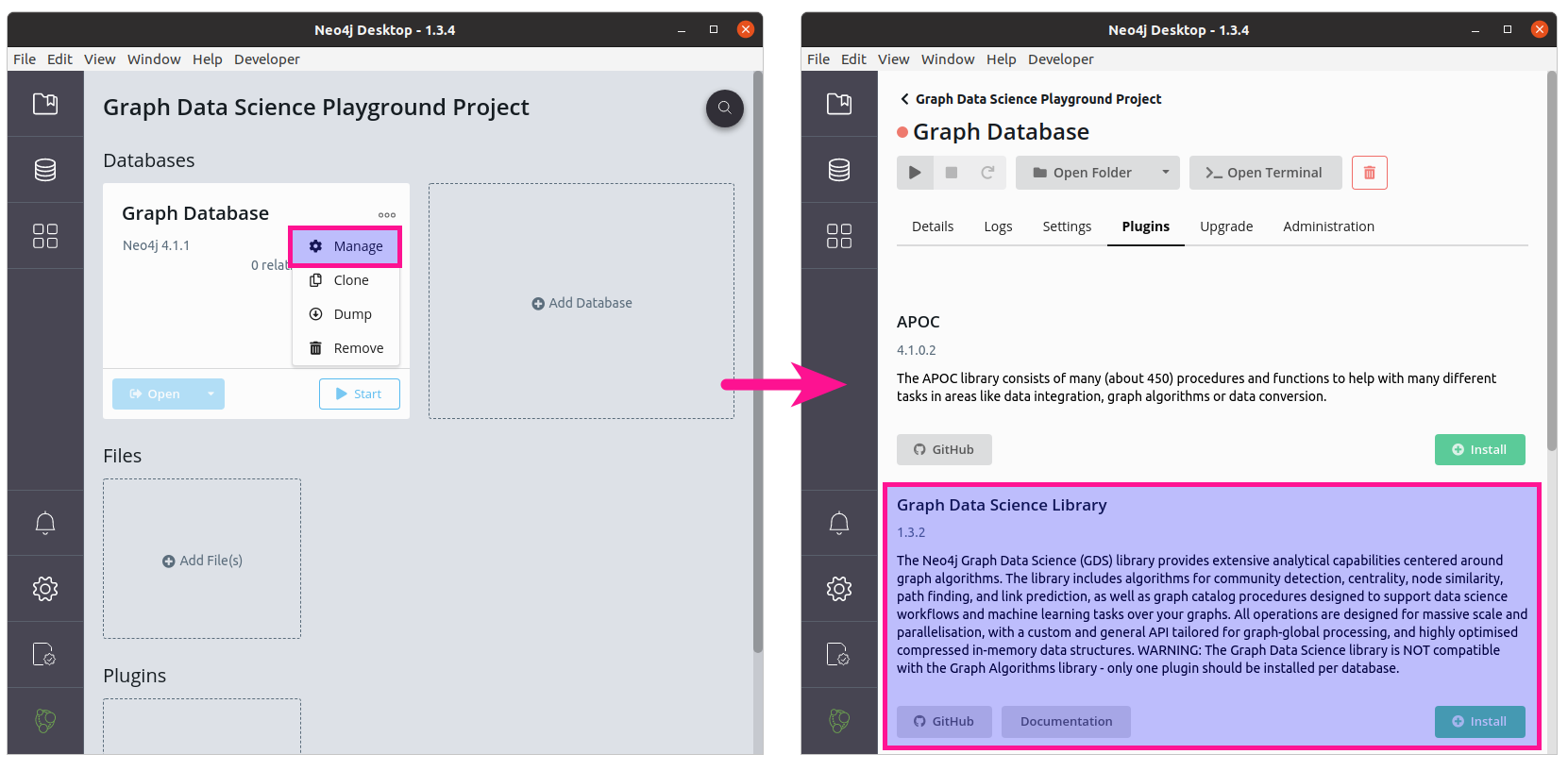Click notifications bell in left window sidebar
This screenshot has height=771, width=1568.
point(45,523)
